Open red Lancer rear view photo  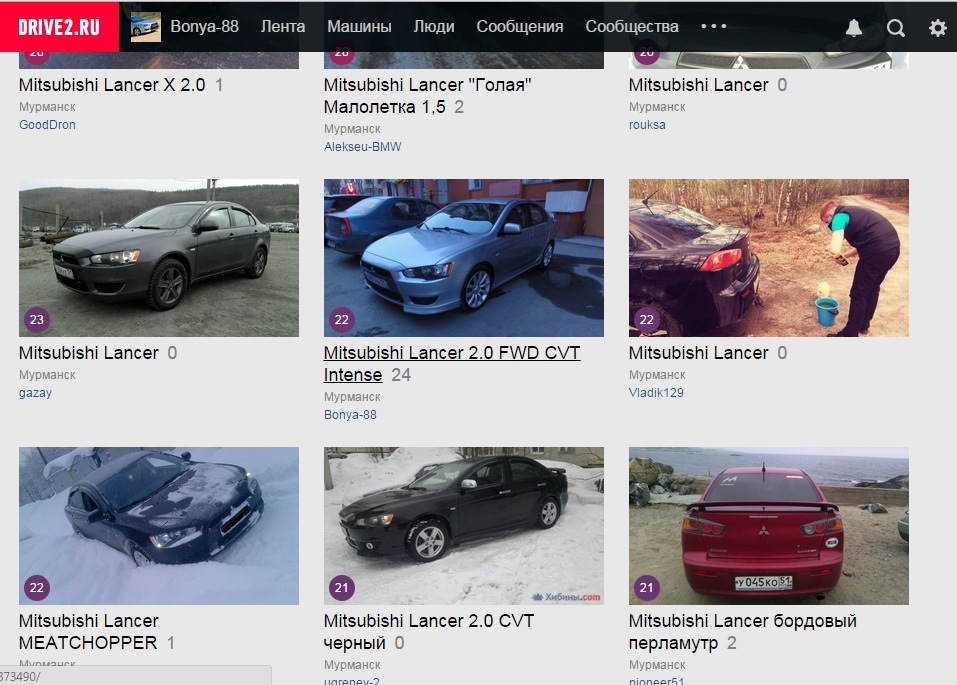coord(768,526)
